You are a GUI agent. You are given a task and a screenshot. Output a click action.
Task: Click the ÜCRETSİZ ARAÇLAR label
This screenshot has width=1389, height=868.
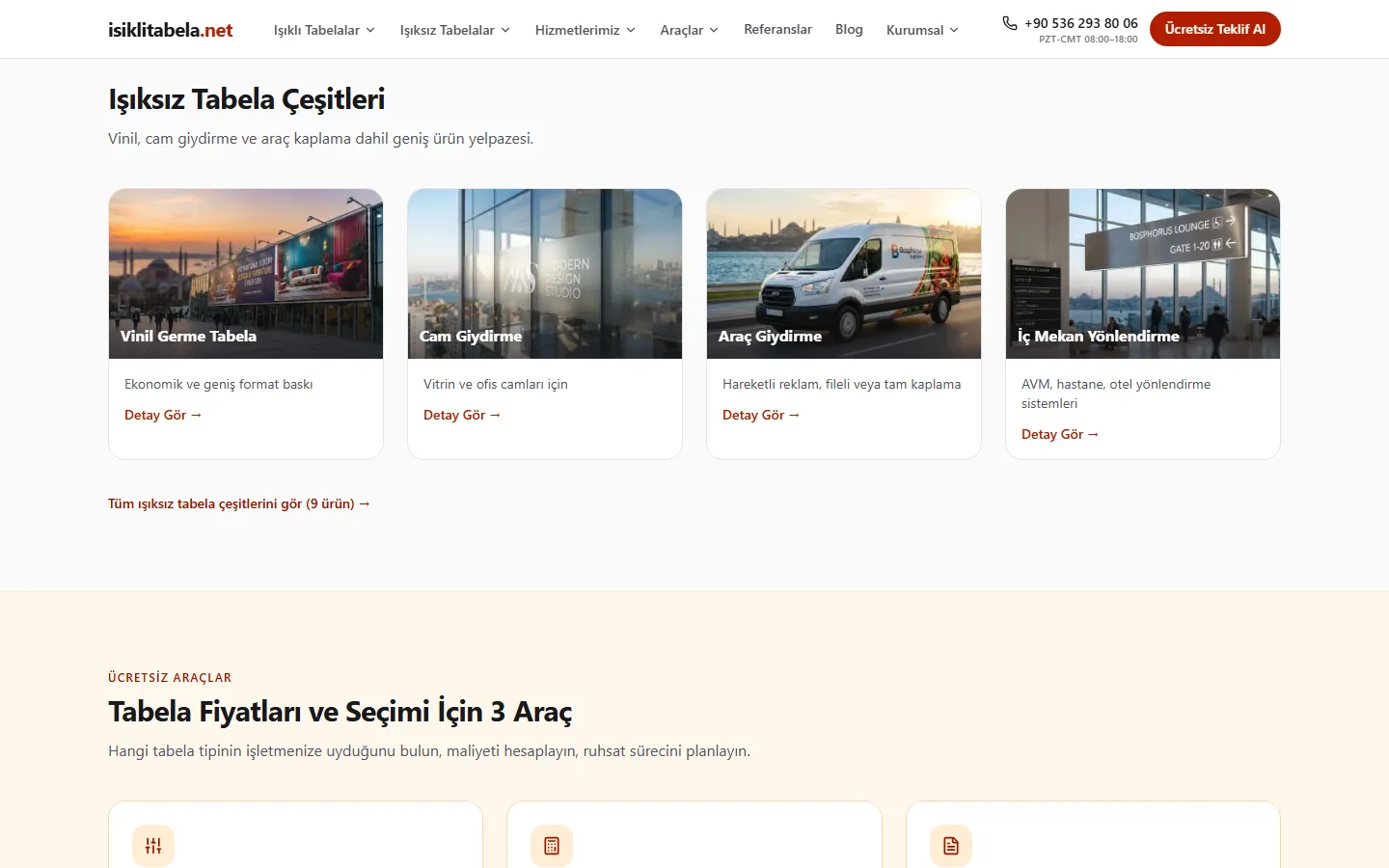[170, 677]
